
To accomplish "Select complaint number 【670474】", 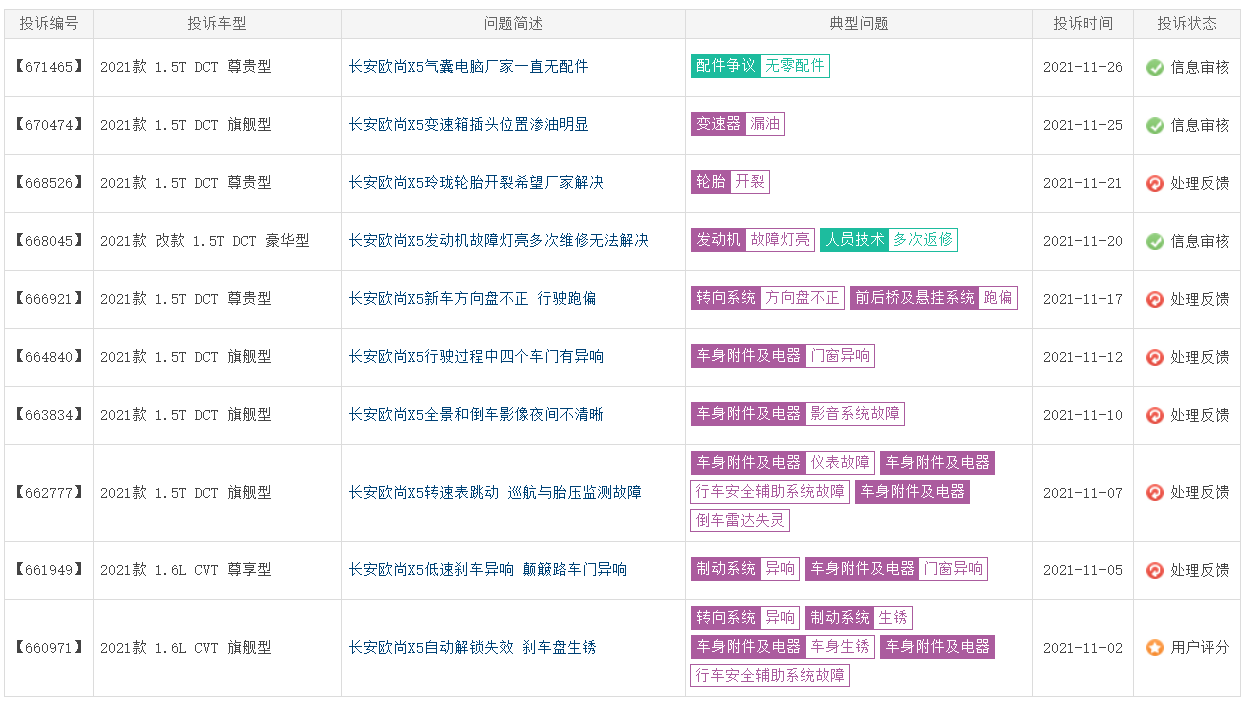I will tap(49, 125).
